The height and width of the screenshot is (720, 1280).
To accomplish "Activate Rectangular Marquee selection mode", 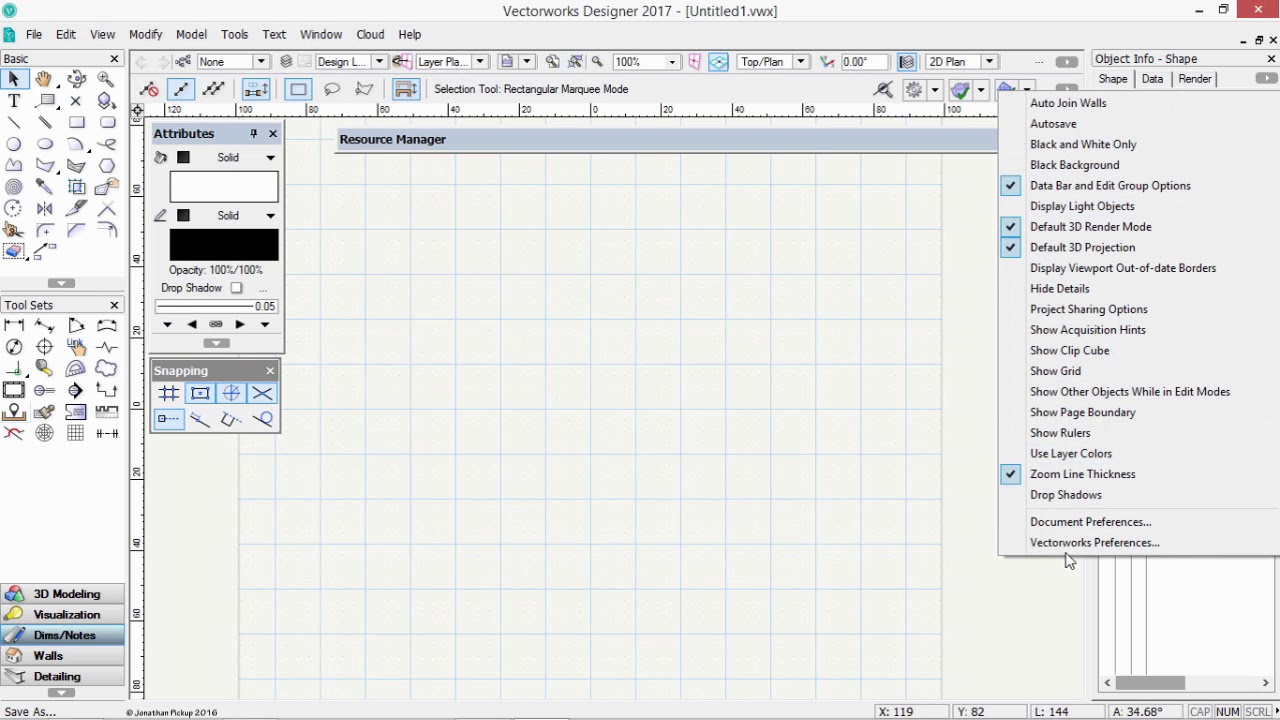I will pos(298,89).
